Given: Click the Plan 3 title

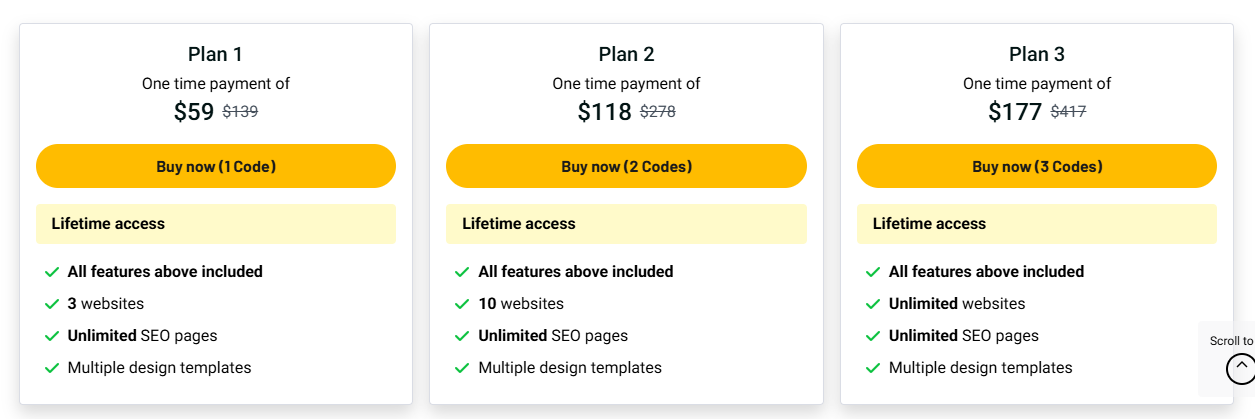Looking at the screenshot, I should click(1036, 54).
